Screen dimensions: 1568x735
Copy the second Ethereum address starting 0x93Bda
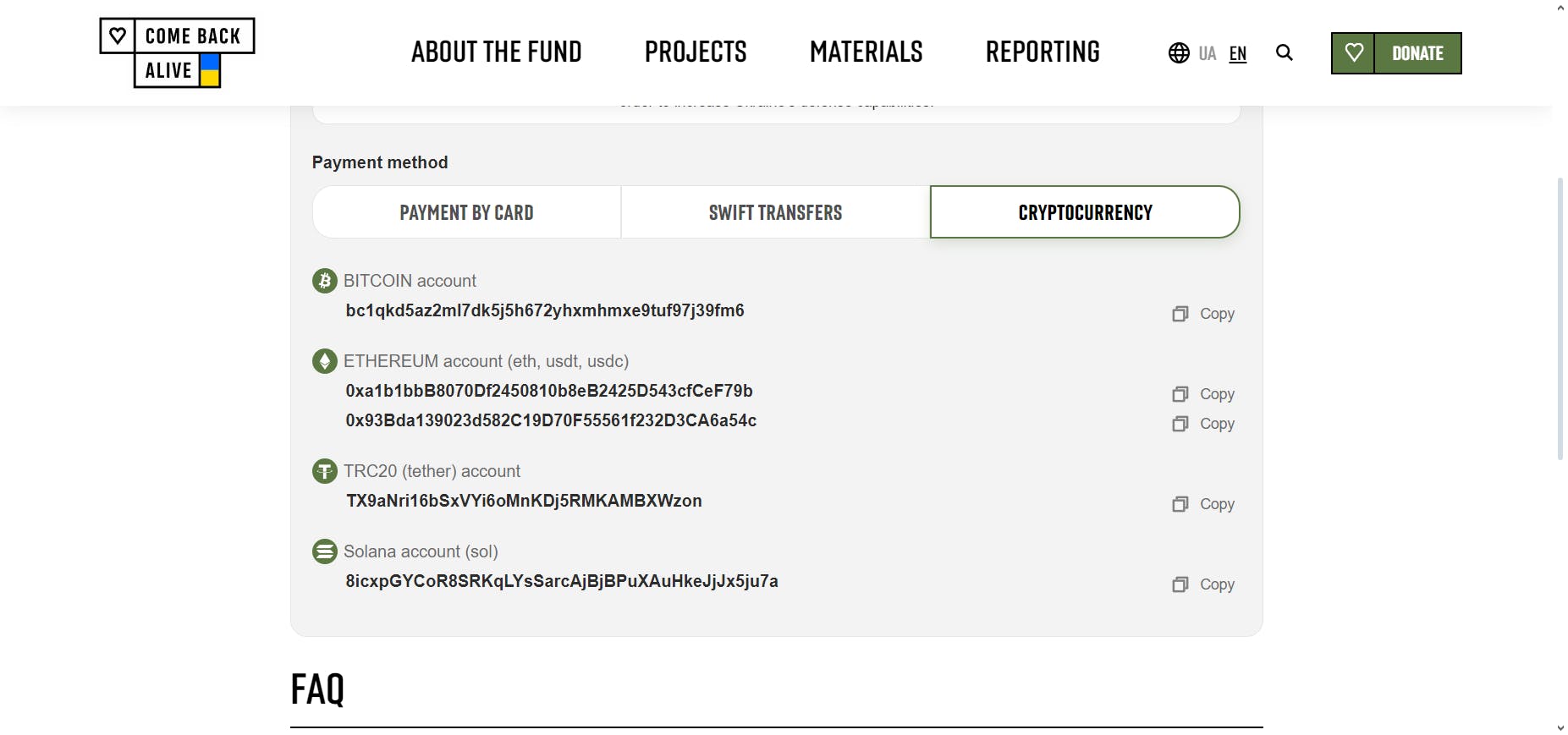coord(1203,424)
